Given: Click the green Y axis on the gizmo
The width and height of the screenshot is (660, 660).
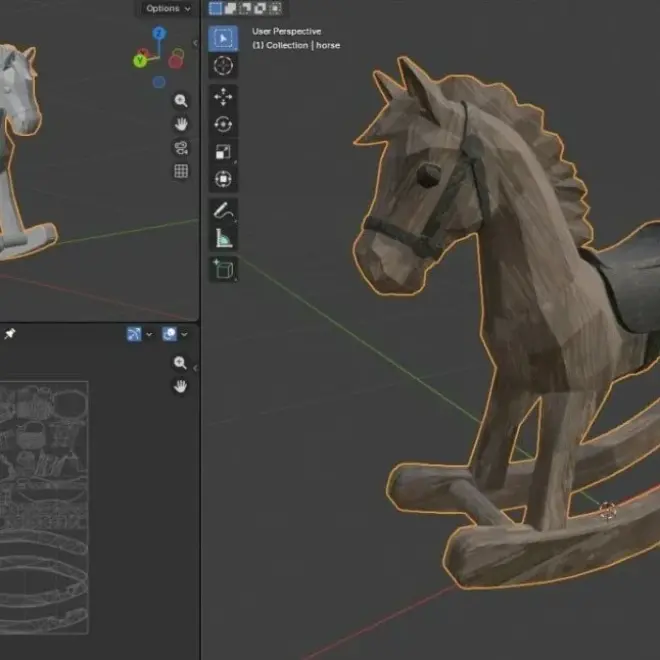Looking at the screenshot, I should pyautogui.click(x=139, y=60).
